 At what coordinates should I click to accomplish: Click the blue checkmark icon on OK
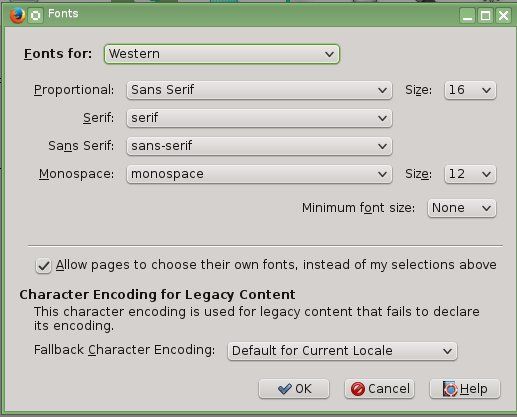pyautogui.click(x=284, y=389)
